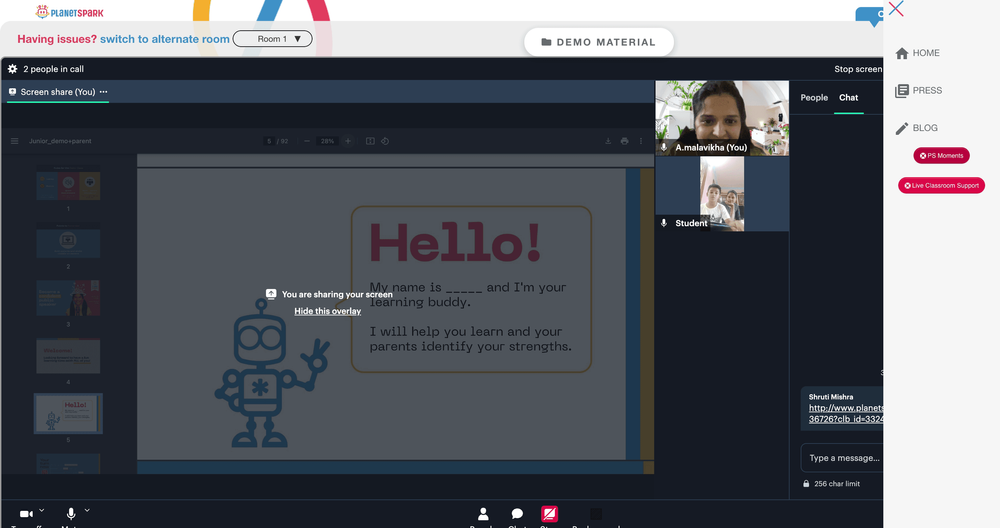The image size is (1000, 528).
Task: Zoom in the PDF with plus icon
Action: [348, 141]
